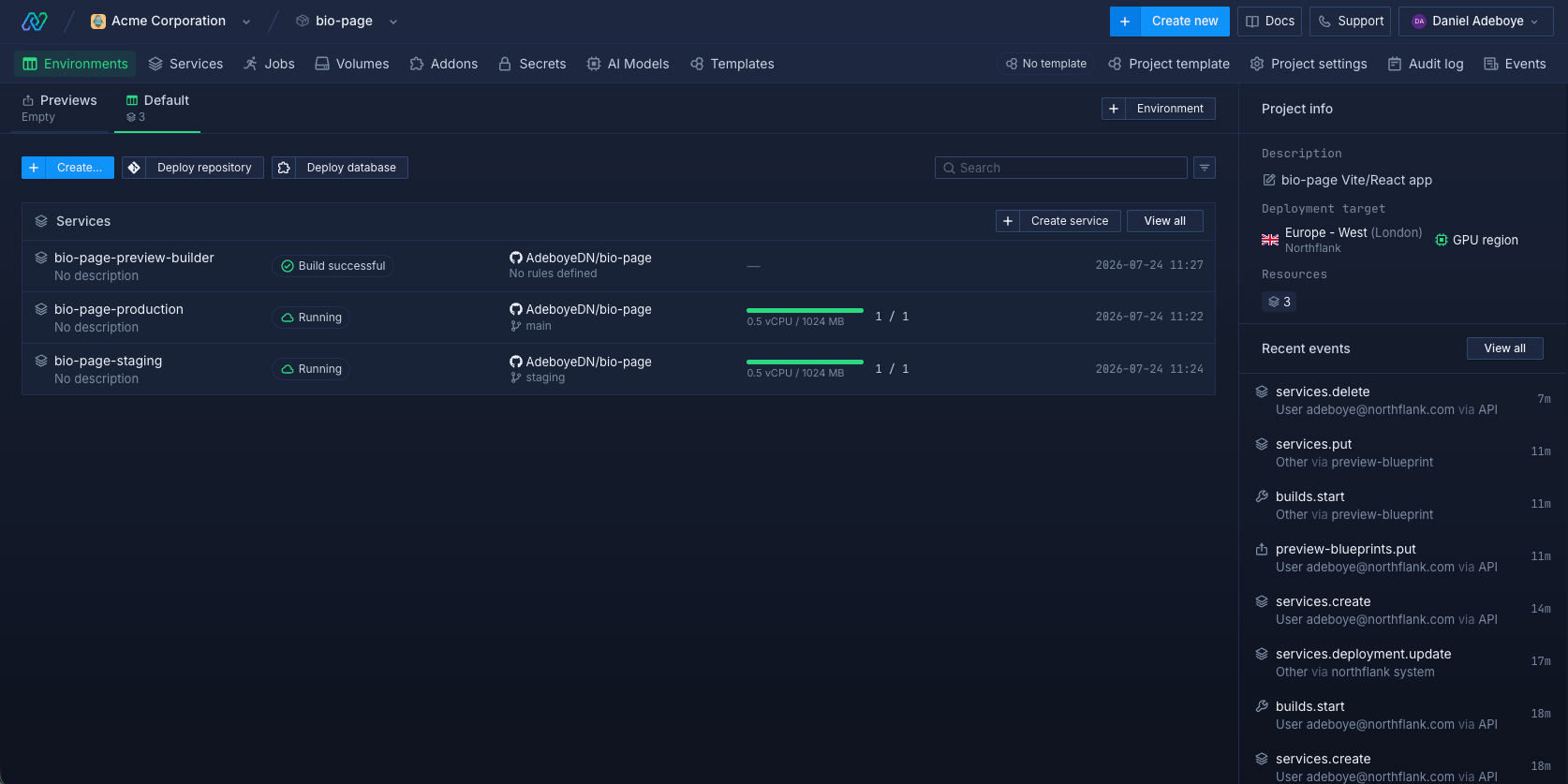The height and width of the screenshot is (784, 1568).
Task: Click the Deploy database puzzle icon
Action: 284,168
